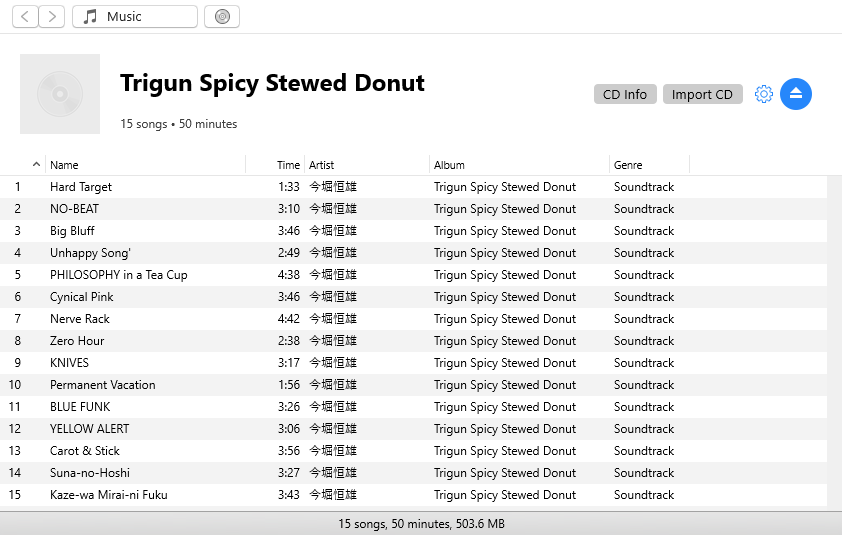
Task: Click the forward navigation arrow
Action: coord(52,16)
